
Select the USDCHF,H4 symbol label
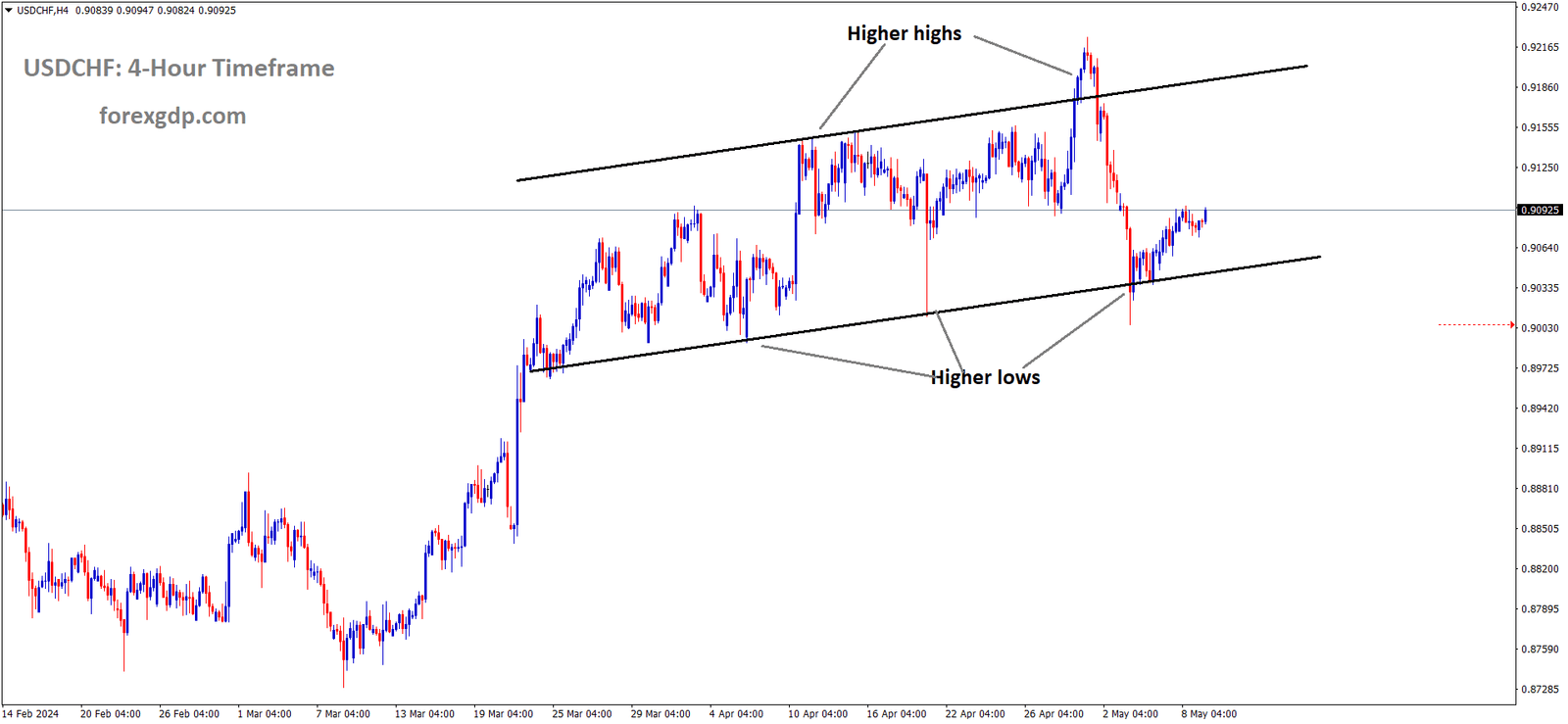(x=42, y=11)
